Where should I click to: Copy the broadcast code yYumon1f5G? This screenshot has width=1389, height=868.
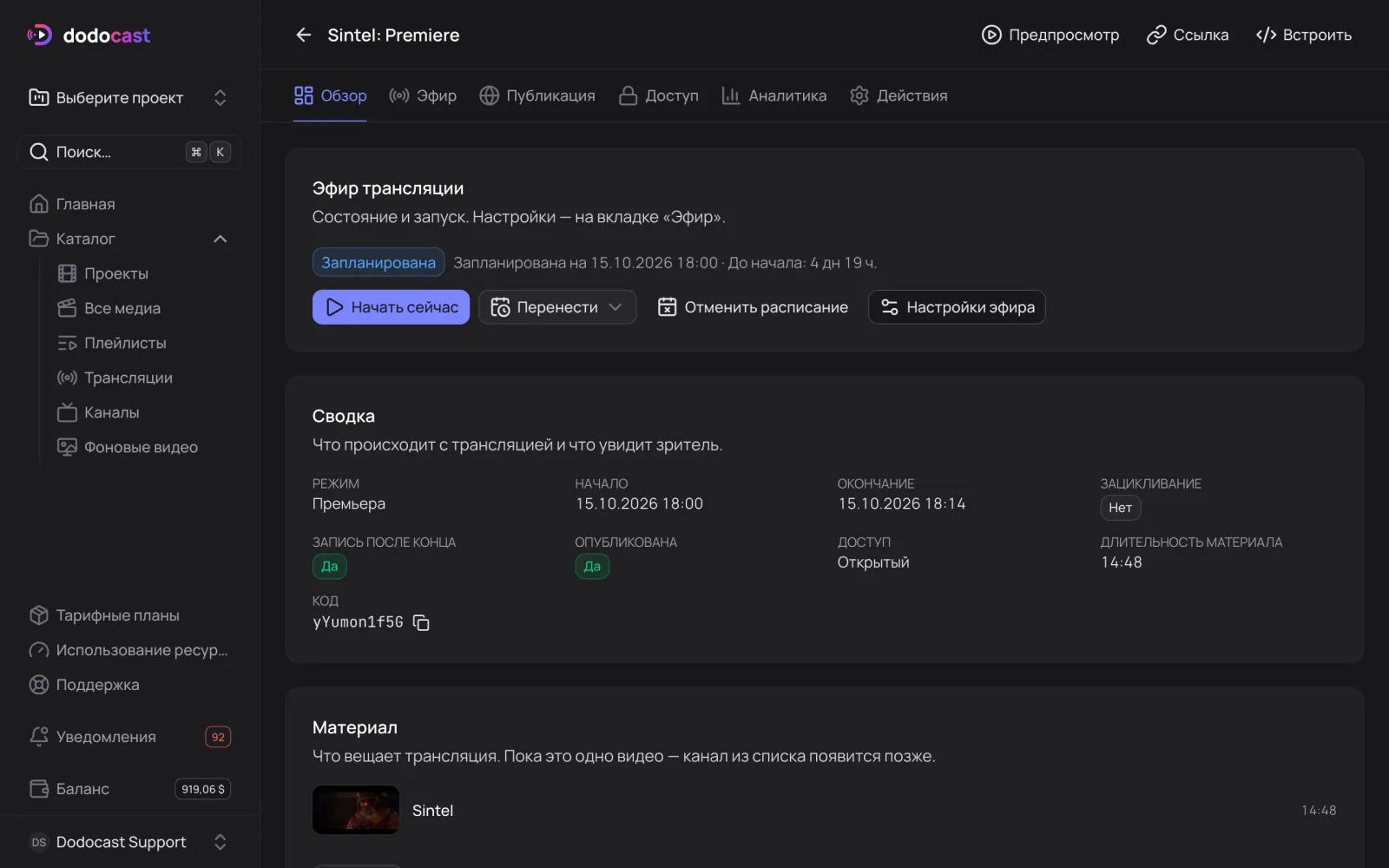[421, 622]
